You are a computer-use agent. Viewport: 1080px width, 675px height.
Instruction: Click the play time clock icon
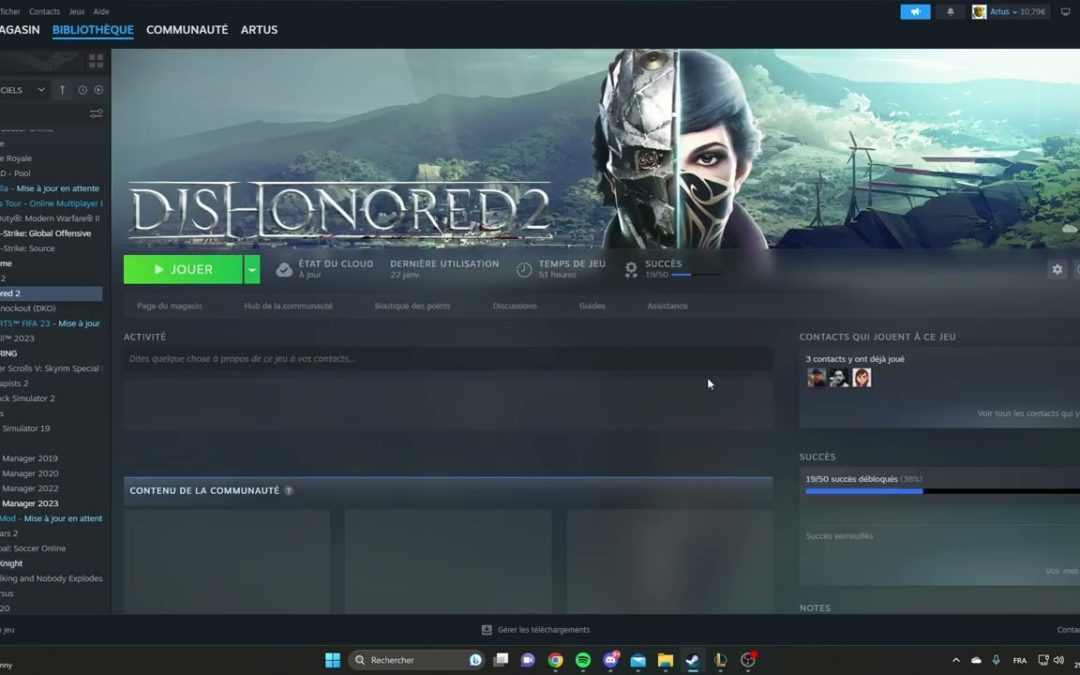tap(524, 269)
